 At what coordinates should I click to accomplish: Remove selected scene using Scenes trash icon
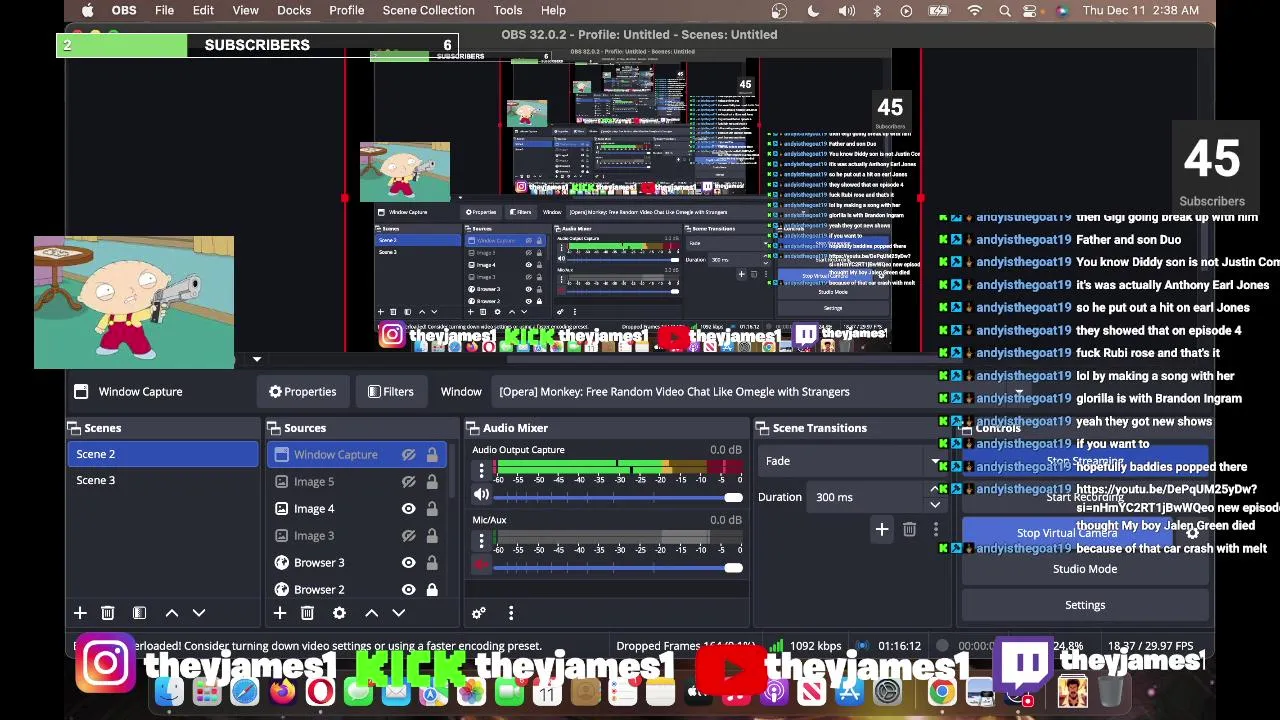(x=108, y=613)
